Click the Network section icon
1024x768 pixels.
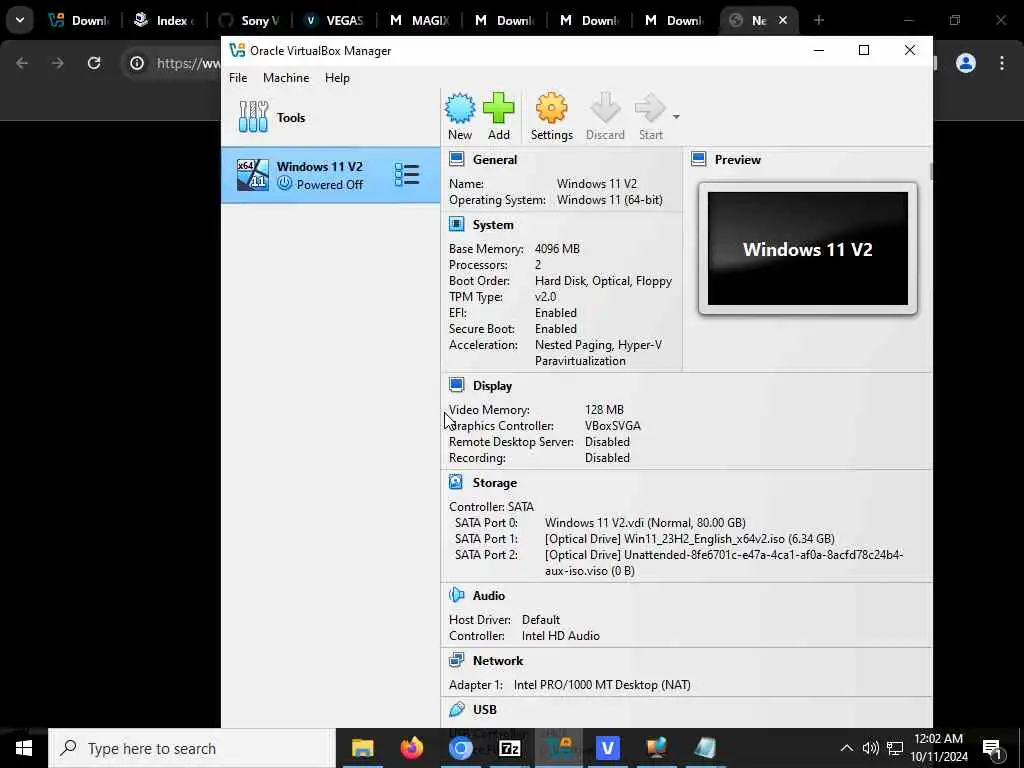(x=456, y=660)
